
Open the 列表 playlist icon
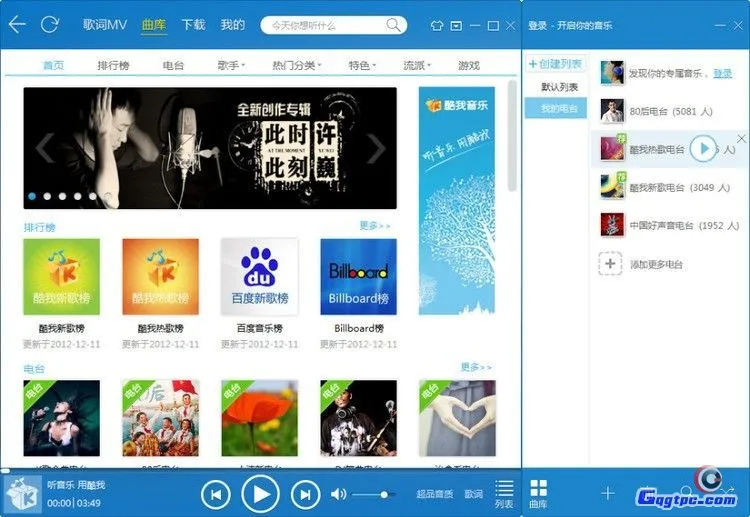coord(504,492)
